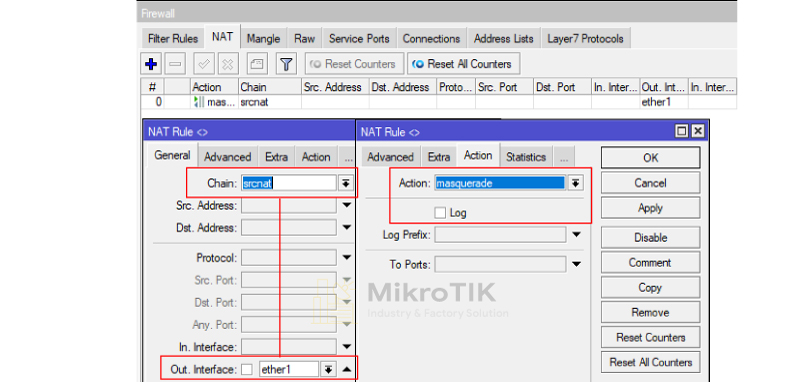Click the Copy button
800x382 pixels.
click(x=651, y=288)
